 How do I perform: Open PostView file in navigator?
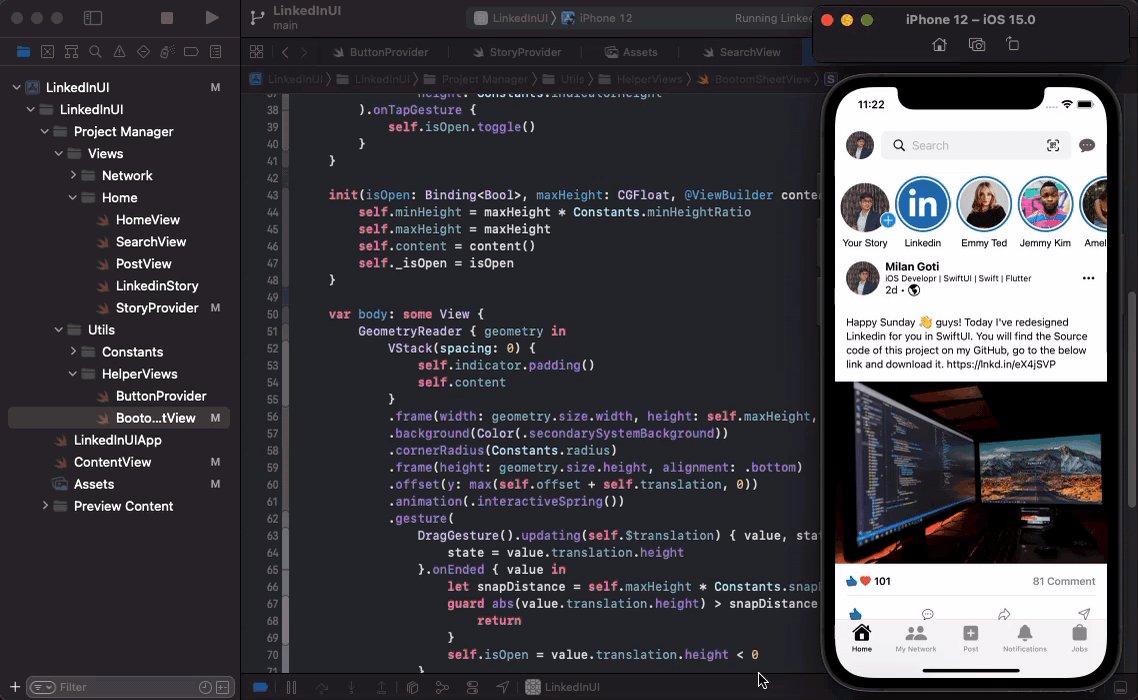coord(143,264)
